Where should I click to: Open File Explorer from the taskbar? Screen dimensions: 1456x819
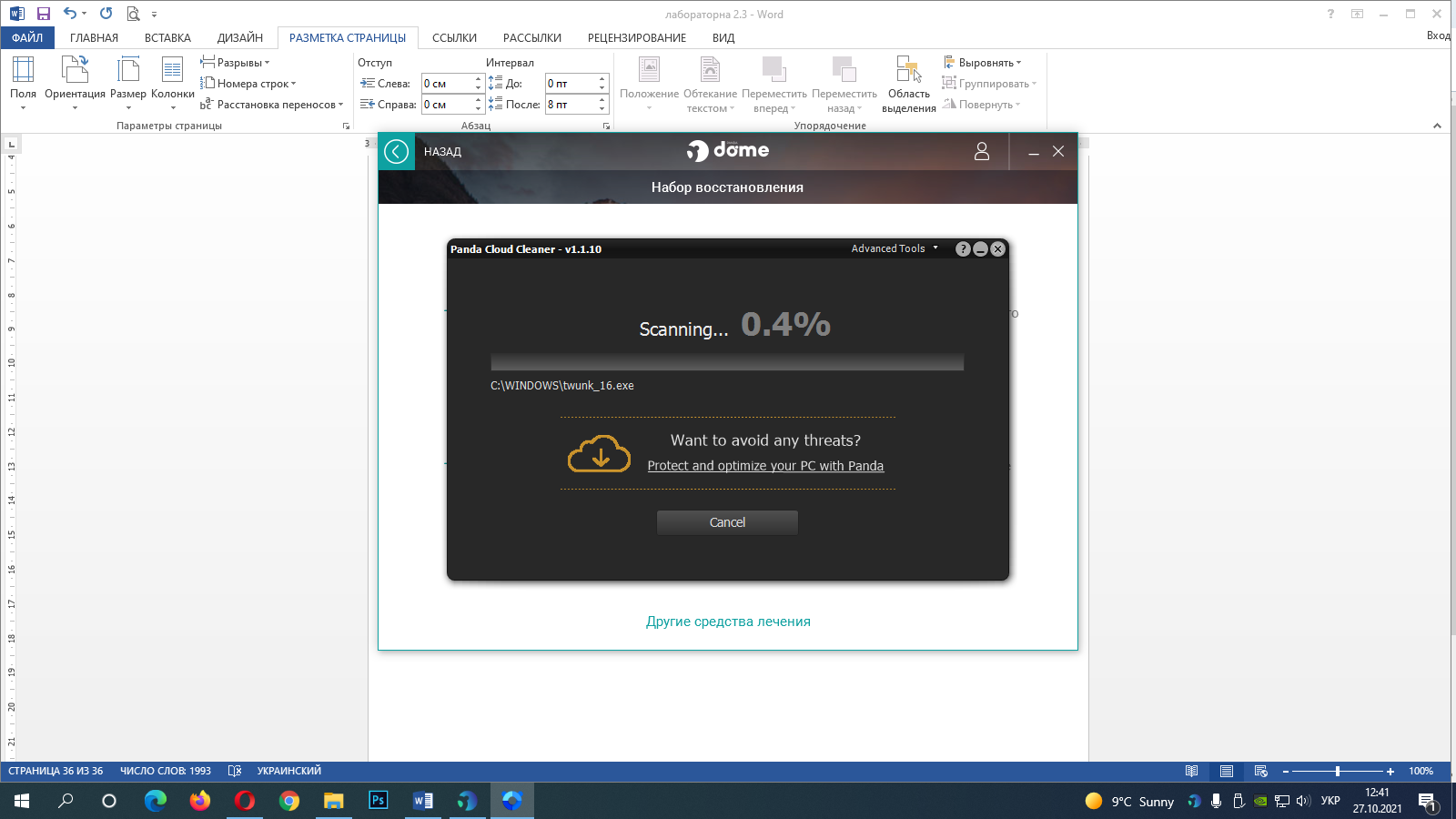point(334,801)
